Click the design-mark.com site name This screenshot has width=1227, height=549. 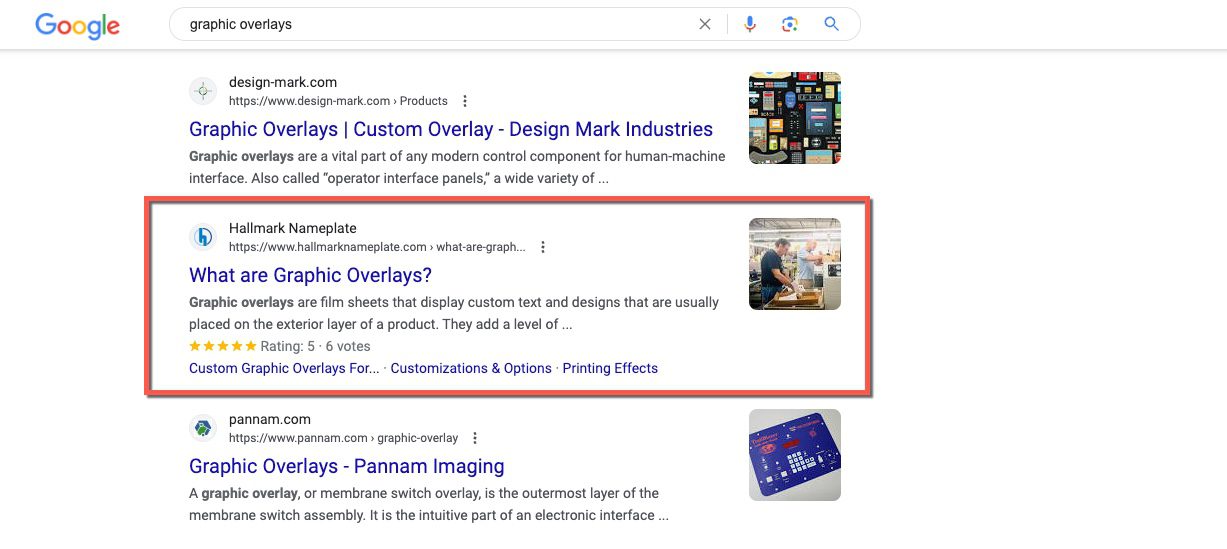coord(283,82)
